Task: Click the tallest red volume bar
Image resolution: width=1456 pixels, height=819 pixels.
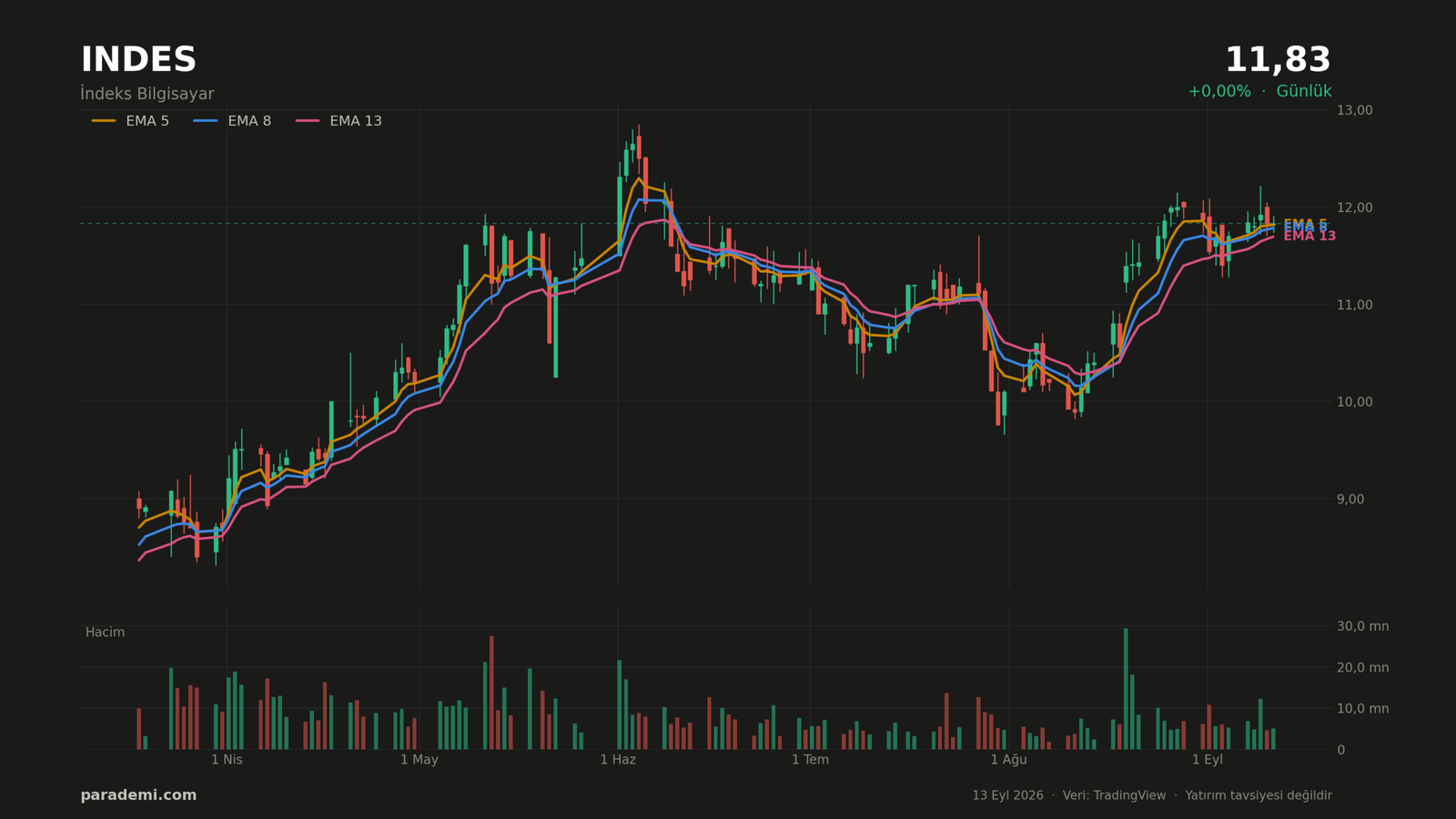Action: tap(491, 693)
